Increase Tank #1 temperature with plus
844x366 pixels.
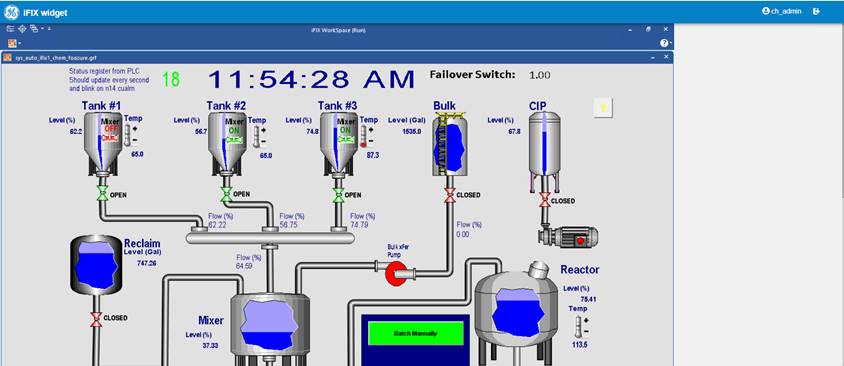[135, 129]
